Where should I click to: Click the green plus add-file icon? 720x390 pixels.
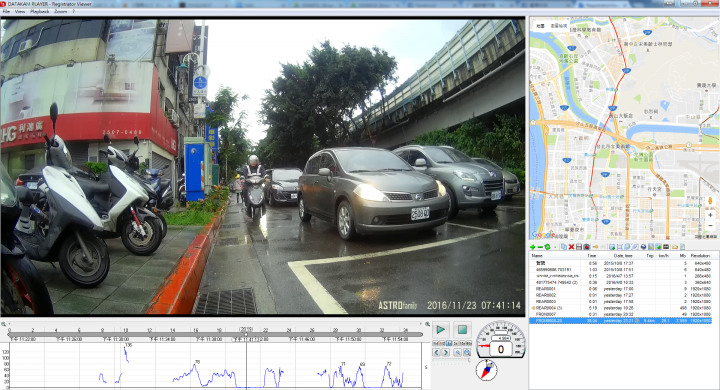click(533, 247)
